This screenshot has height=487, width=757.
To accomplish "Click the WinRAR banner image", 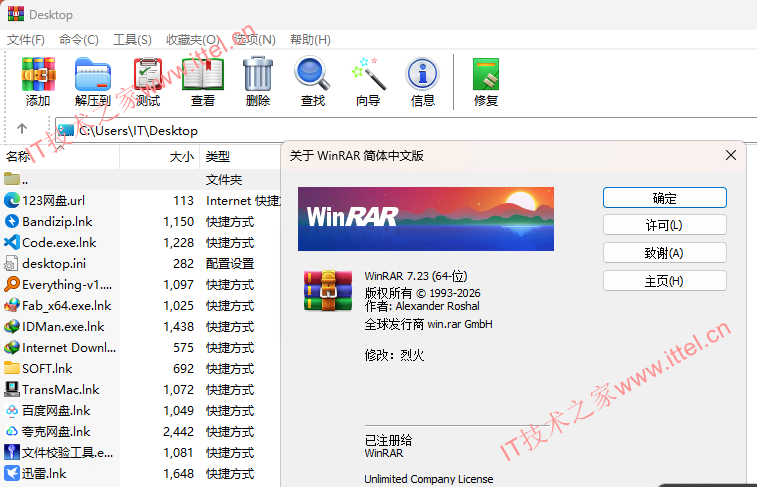I will point(426,219).
